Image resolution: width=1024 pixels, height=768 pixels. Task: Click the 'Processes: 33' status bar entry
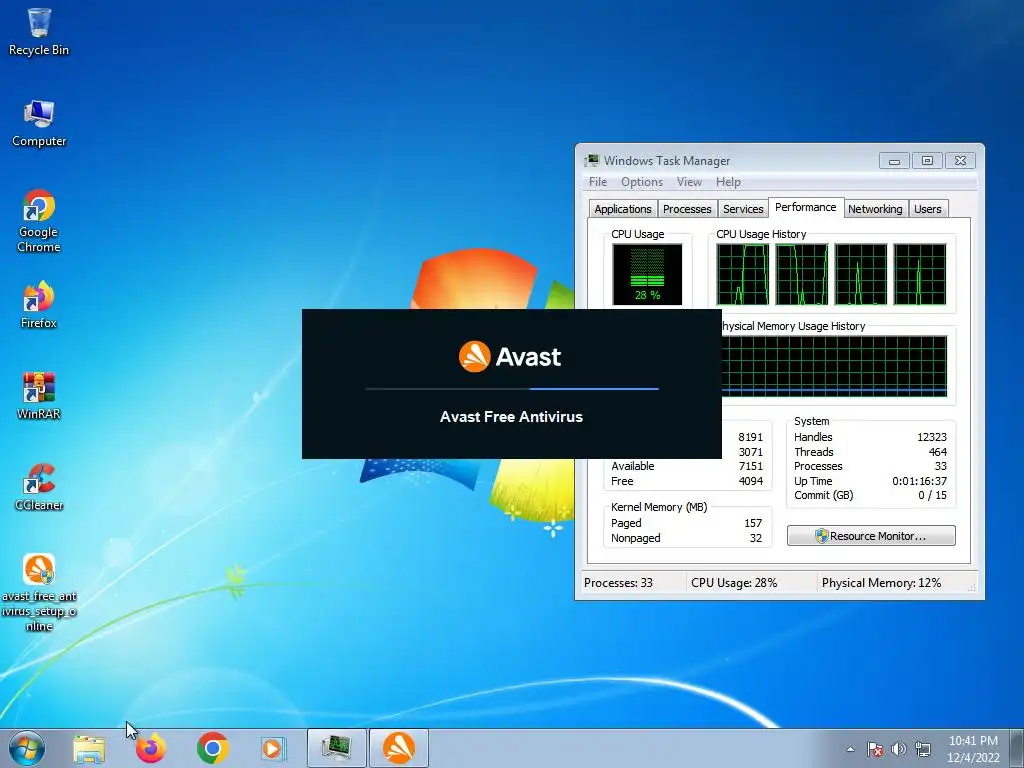(618, 583)
